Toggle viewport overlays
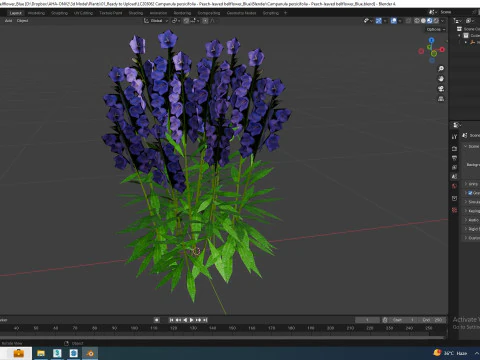 394,21
